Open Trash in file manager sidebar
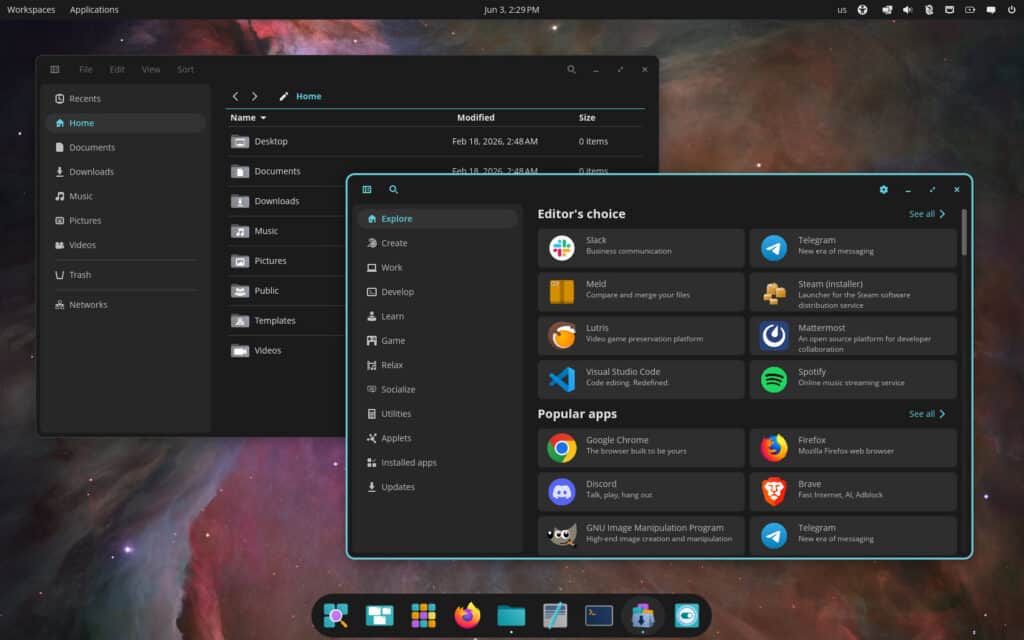This screenshot has height=640, width=1024. 126,275
